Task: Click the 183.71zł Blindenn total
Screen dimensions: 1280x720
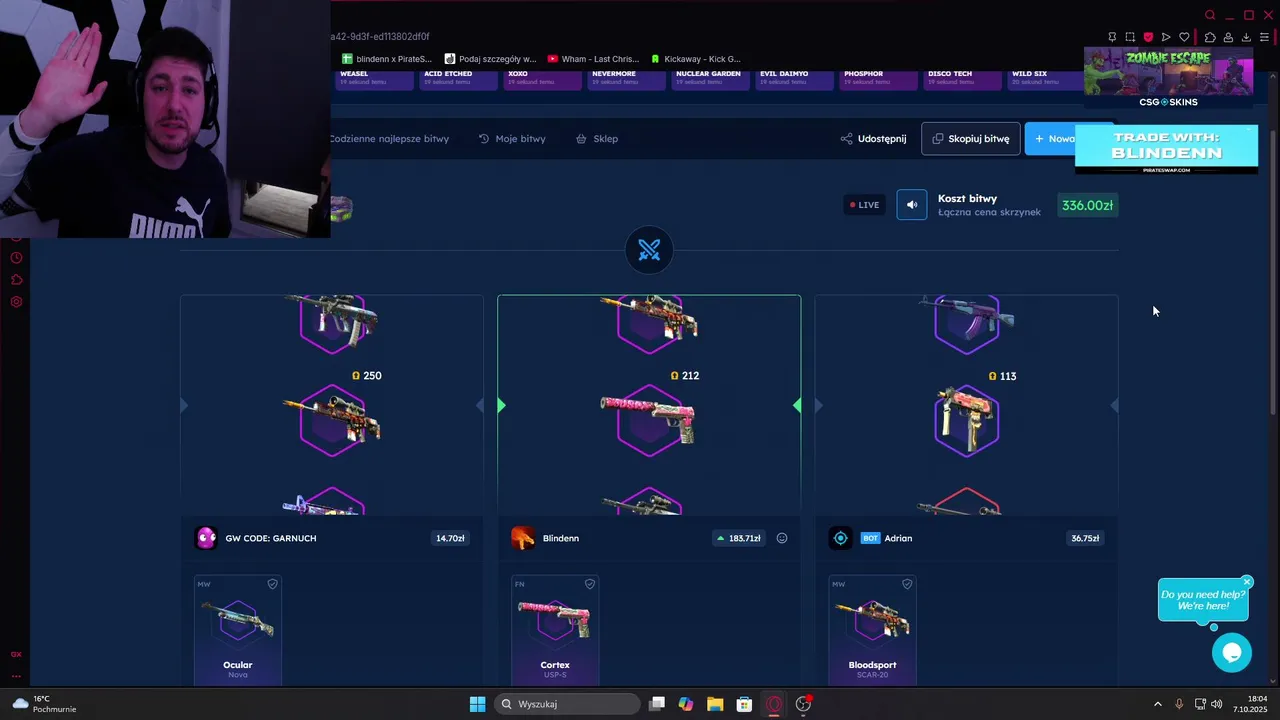Action: (739, 538)
